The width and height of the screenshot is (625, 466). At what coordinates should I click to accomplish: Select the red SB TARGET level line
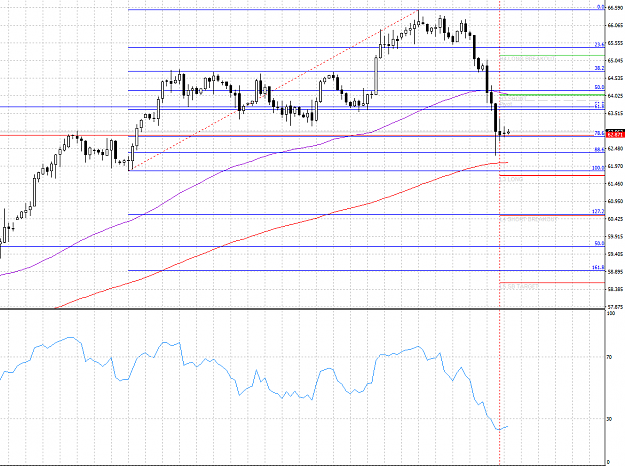(552, 282)
